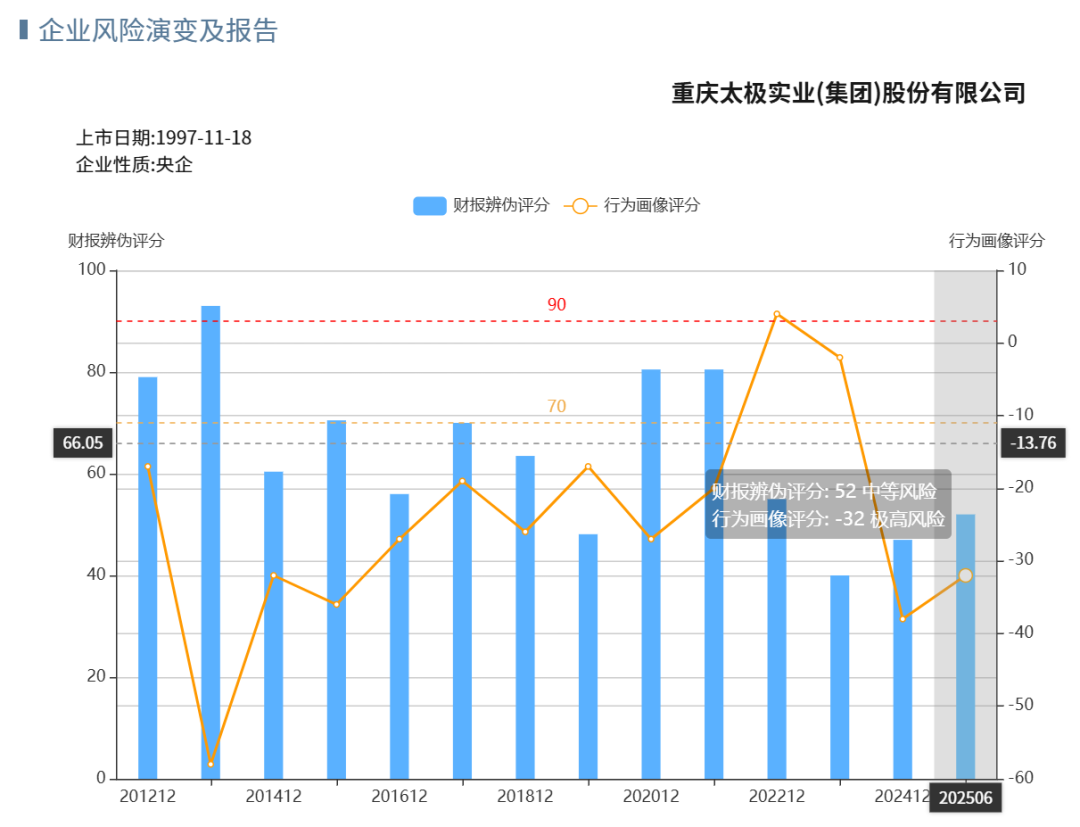Click the 上市日期:1997-11-18 text

[x=163, y=138]
